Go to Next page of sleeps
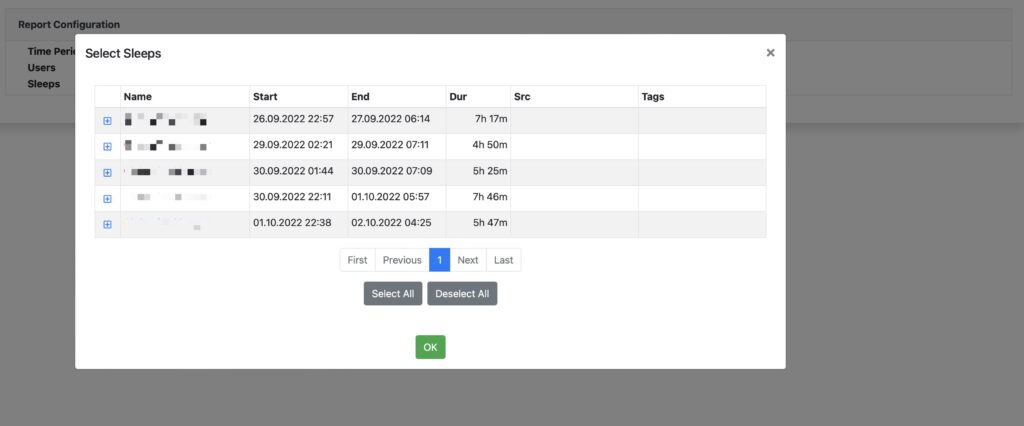The height and width of the screenshot is (426, 1024). [x=468, y=260]
